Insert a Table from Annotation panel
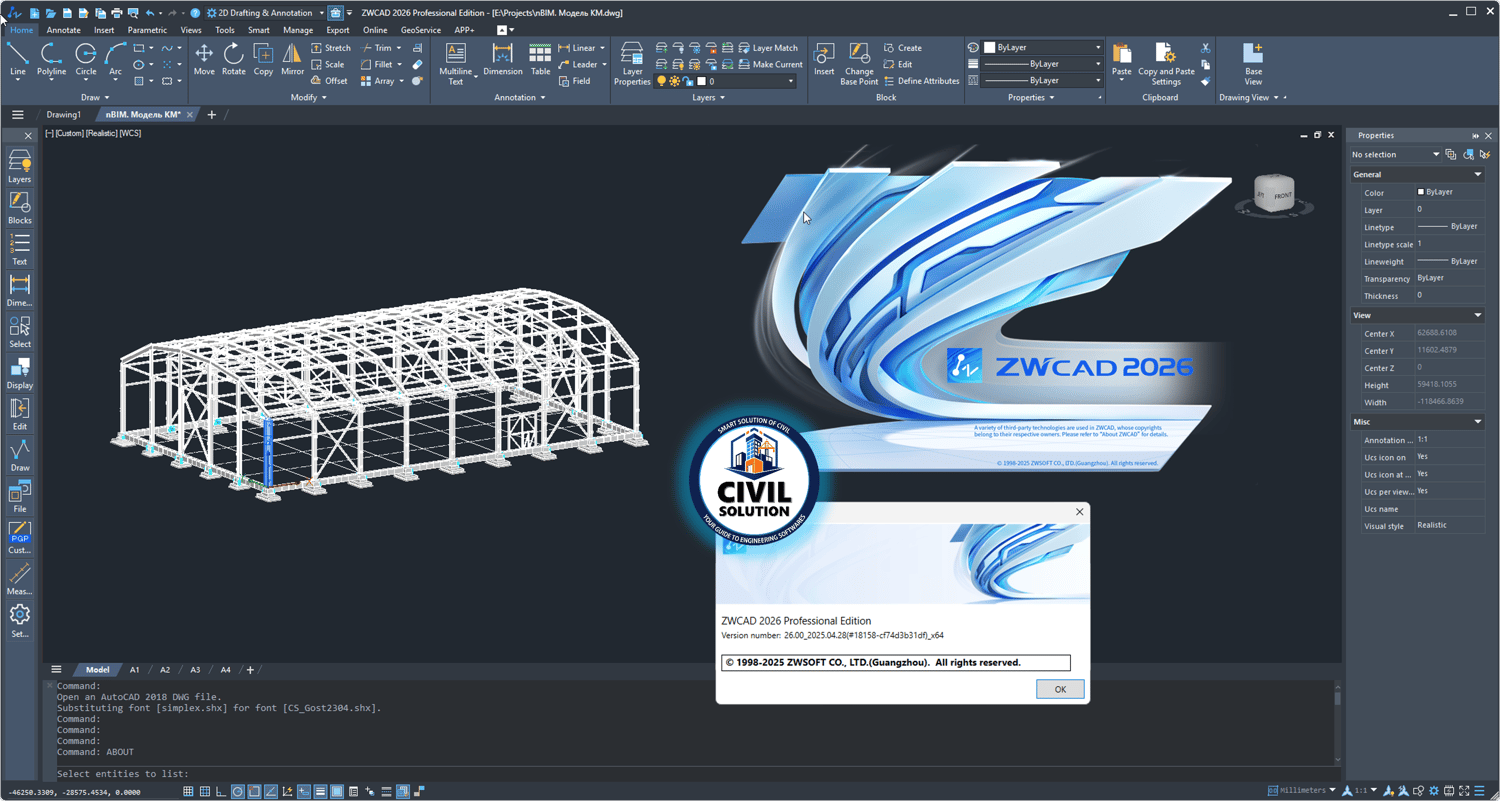This screenshot has height=801, width=1500. [x=540, y=59]
